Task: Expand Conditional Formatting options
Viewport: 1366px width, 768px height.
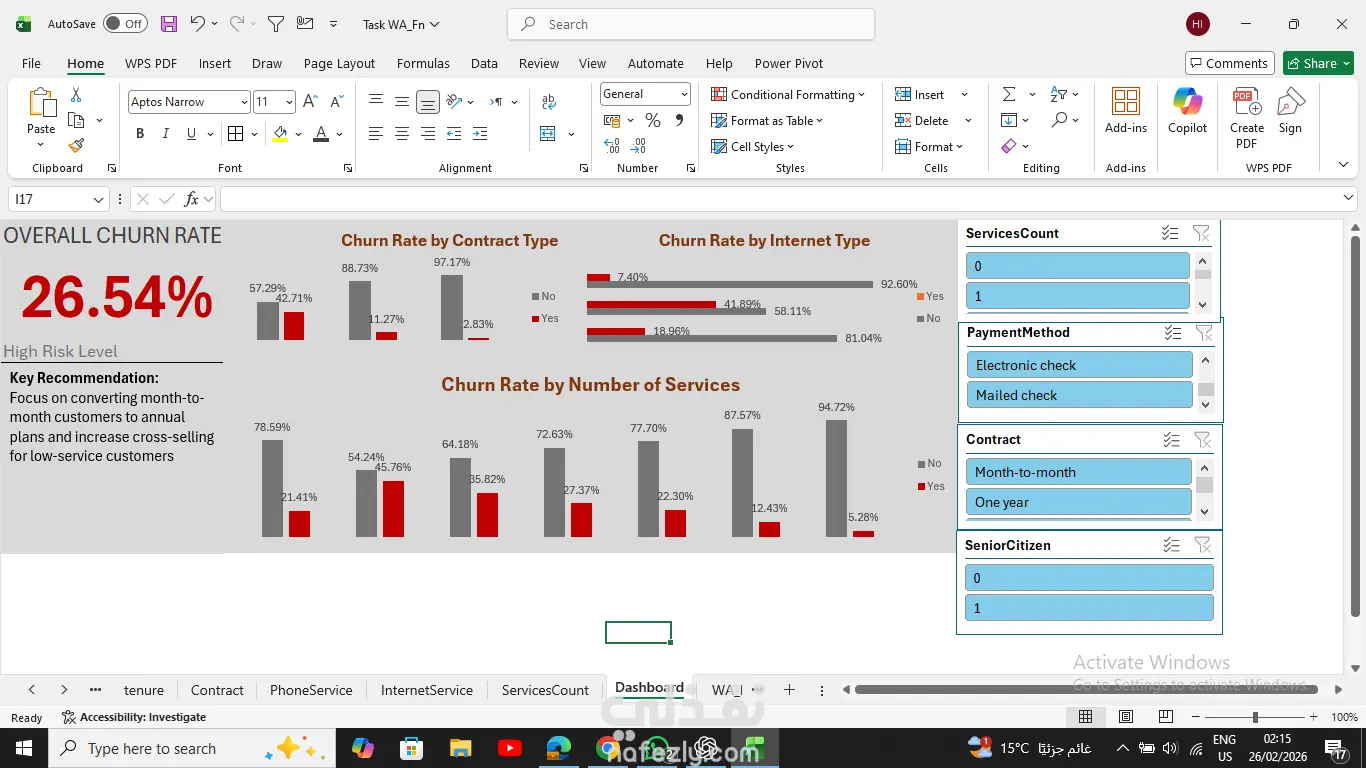Action: [x=788, y=94]
